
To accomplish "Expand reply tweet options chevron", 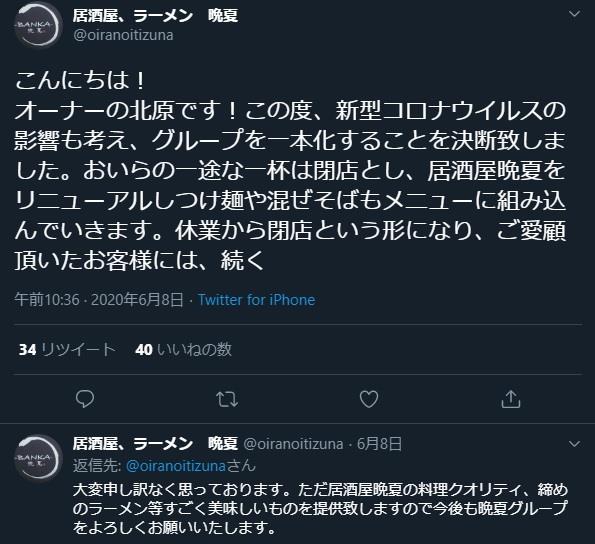I will tap(575, 444).
